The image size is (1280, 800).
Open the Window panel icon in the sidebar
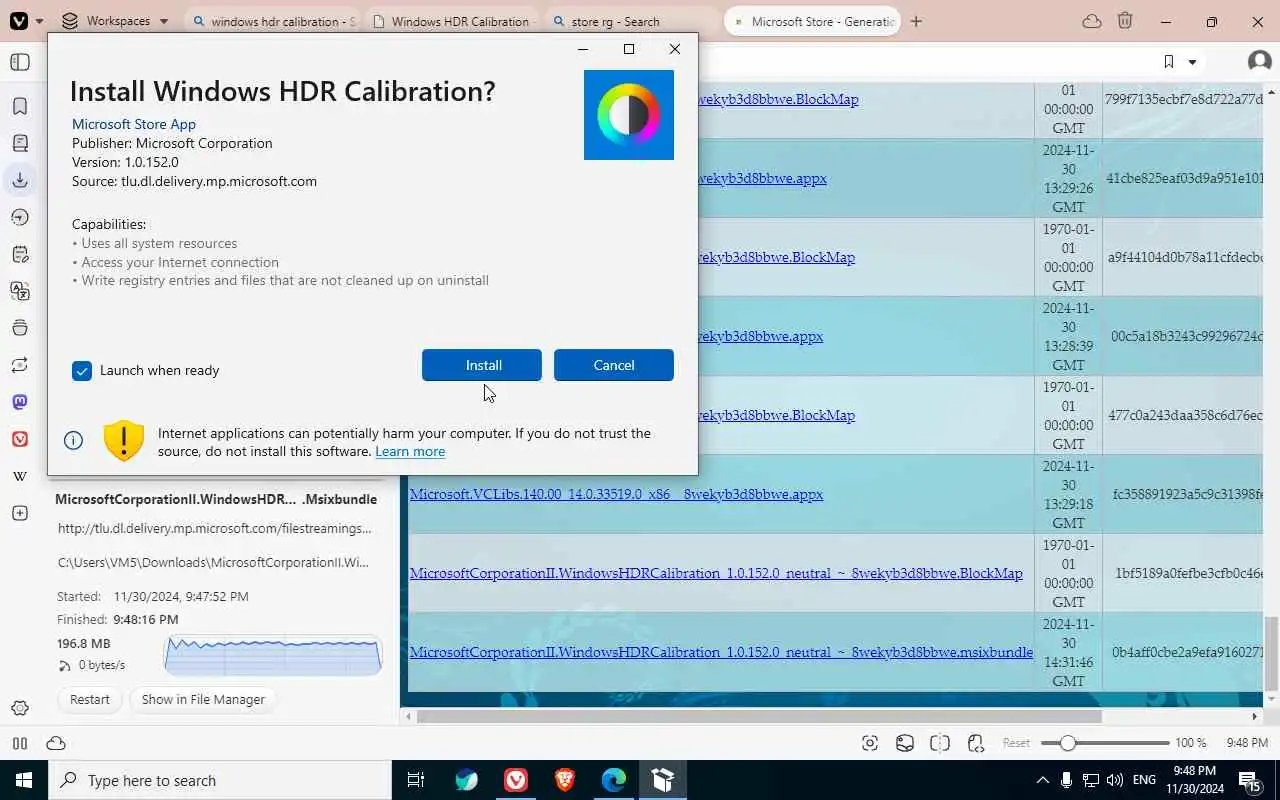tap(20, 328)
